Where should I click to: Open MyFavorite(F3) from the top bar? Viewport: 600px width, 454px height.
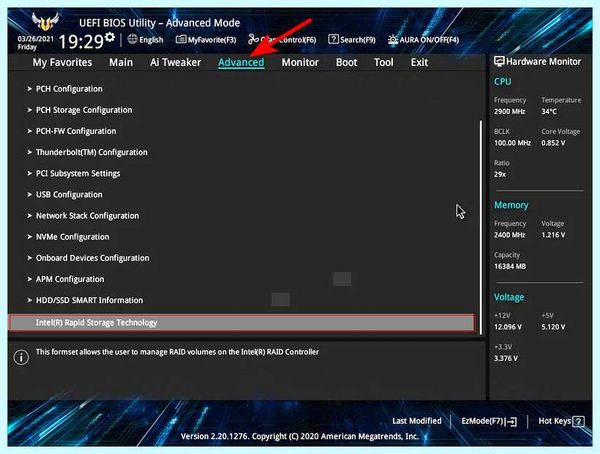point(206,39)
